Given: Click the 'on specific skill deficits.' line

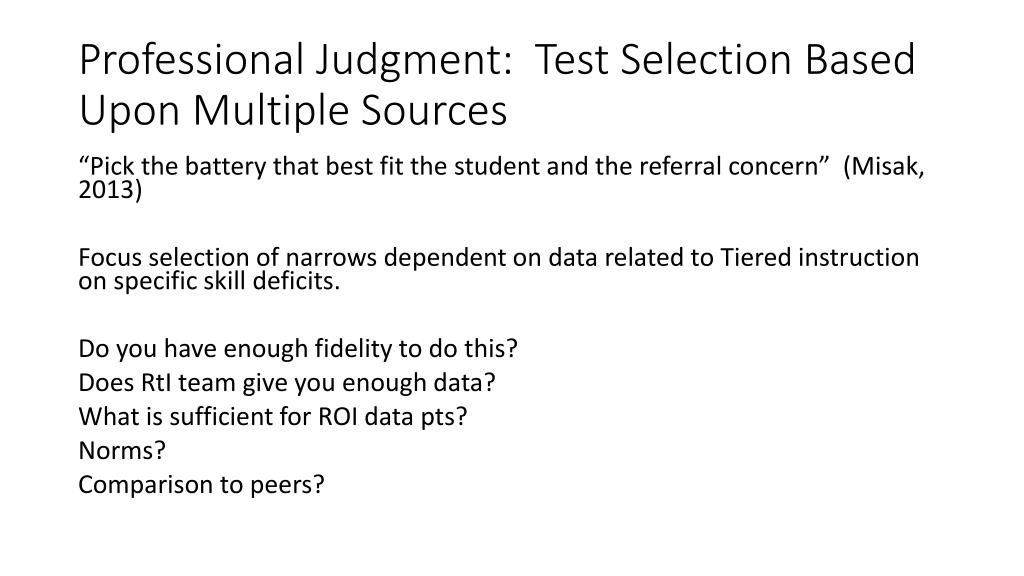Looking at the screenshot, I should click(209, 281).
